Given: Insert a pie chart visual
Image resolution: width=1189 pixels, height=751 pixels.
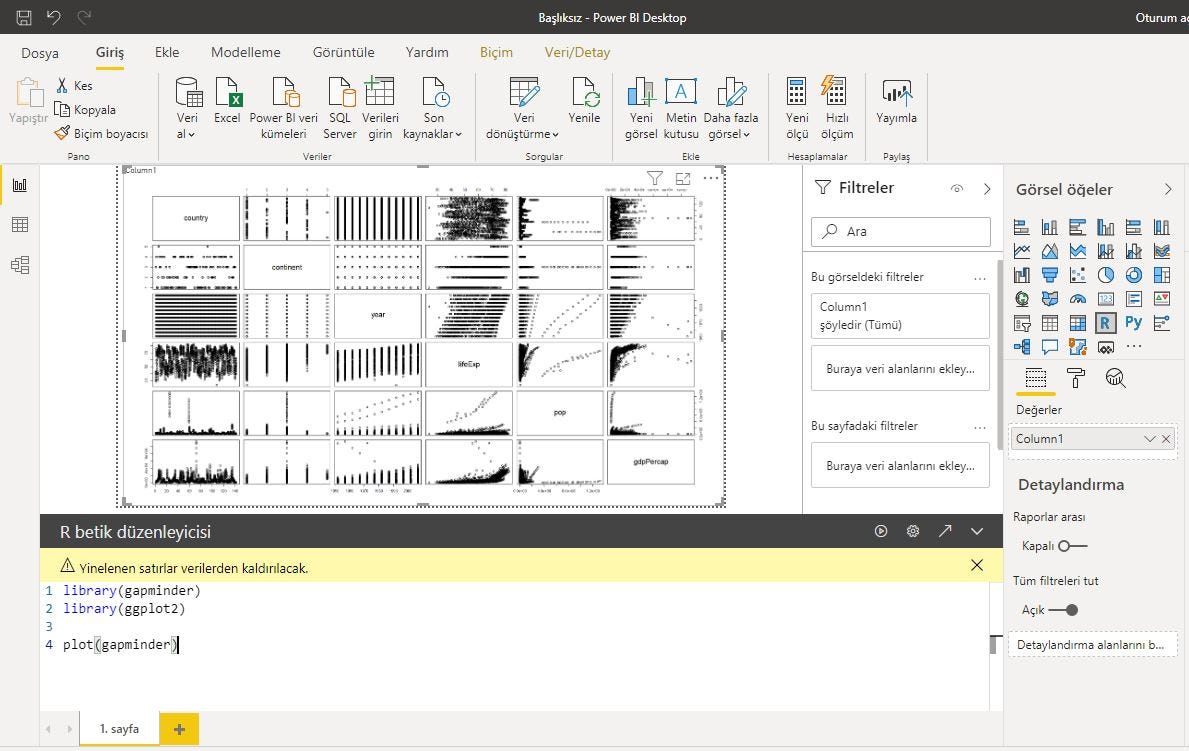Looking at the screenshot, I should click(1107, 275).
